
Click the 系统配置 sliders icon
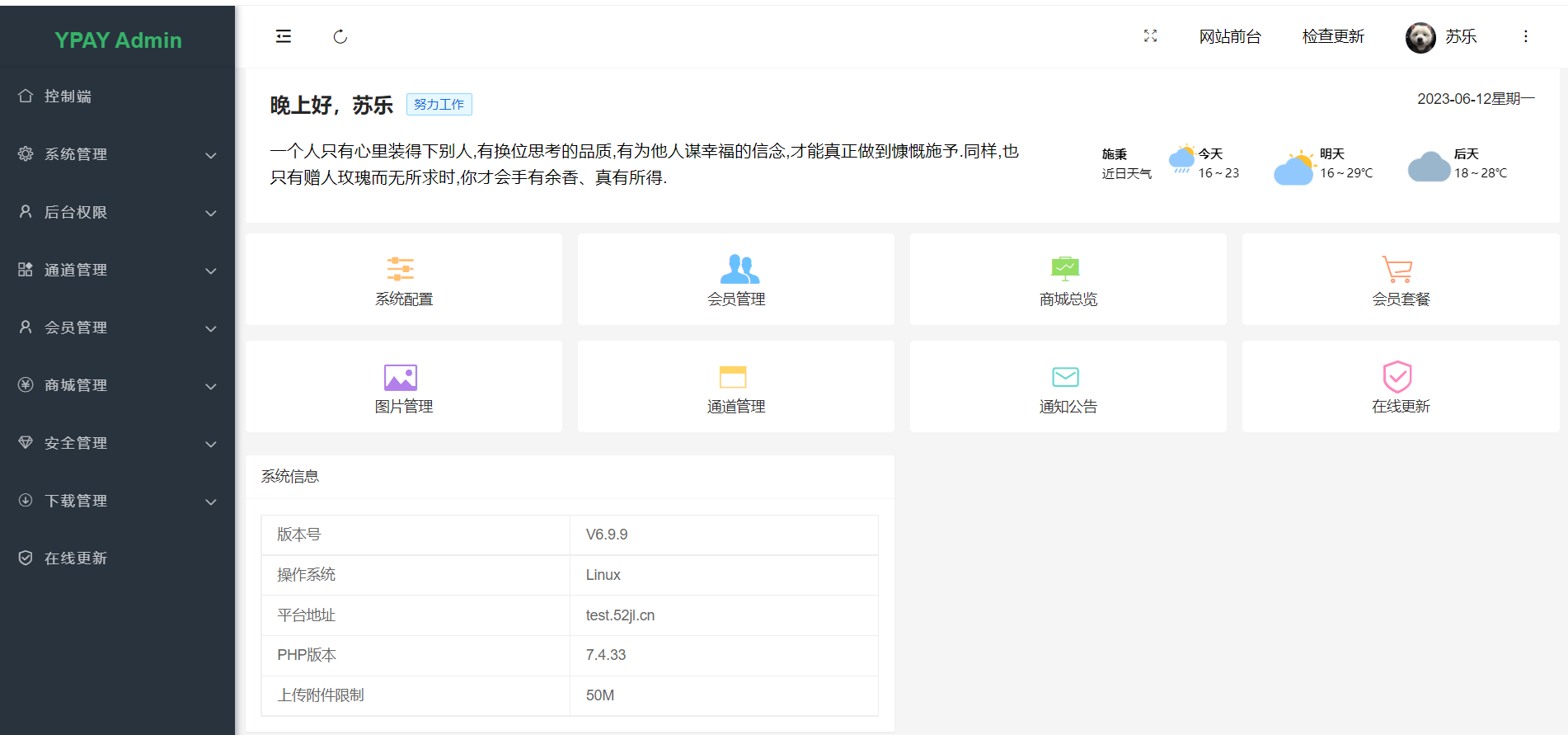[401, 269]
